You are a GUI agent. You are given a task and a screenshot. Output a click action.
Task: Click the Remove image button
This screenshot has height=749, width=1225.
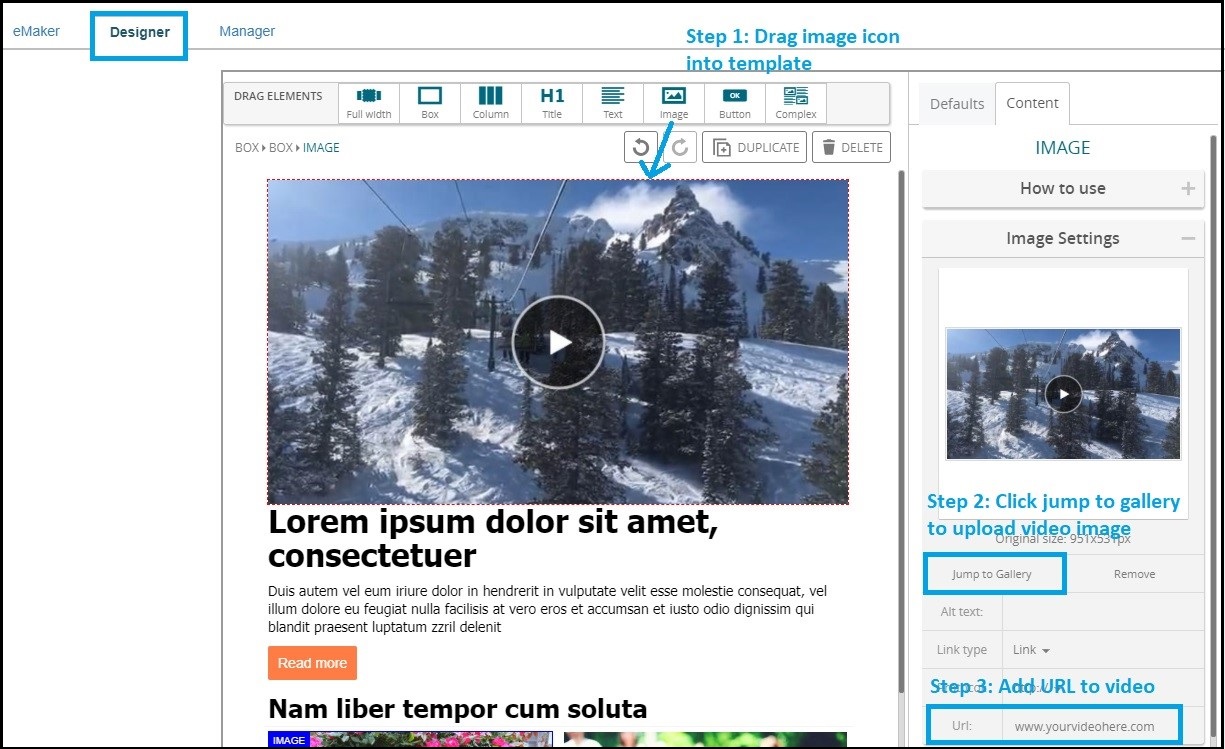(x=1134, y=574)
